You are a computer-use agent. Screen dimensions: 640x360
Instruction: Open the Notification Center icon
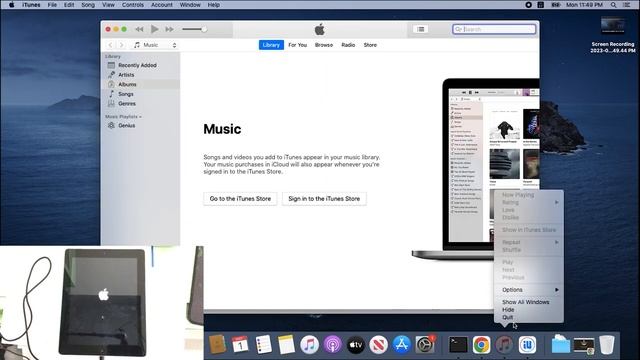[x=627, y=5]
